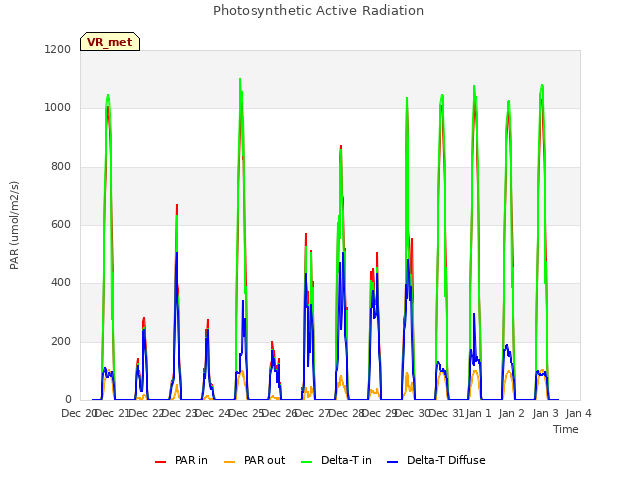This screenshot has height=480, width=640.
Task: Click the Jan 1 x-axis tick label
Action: [479, 413]
